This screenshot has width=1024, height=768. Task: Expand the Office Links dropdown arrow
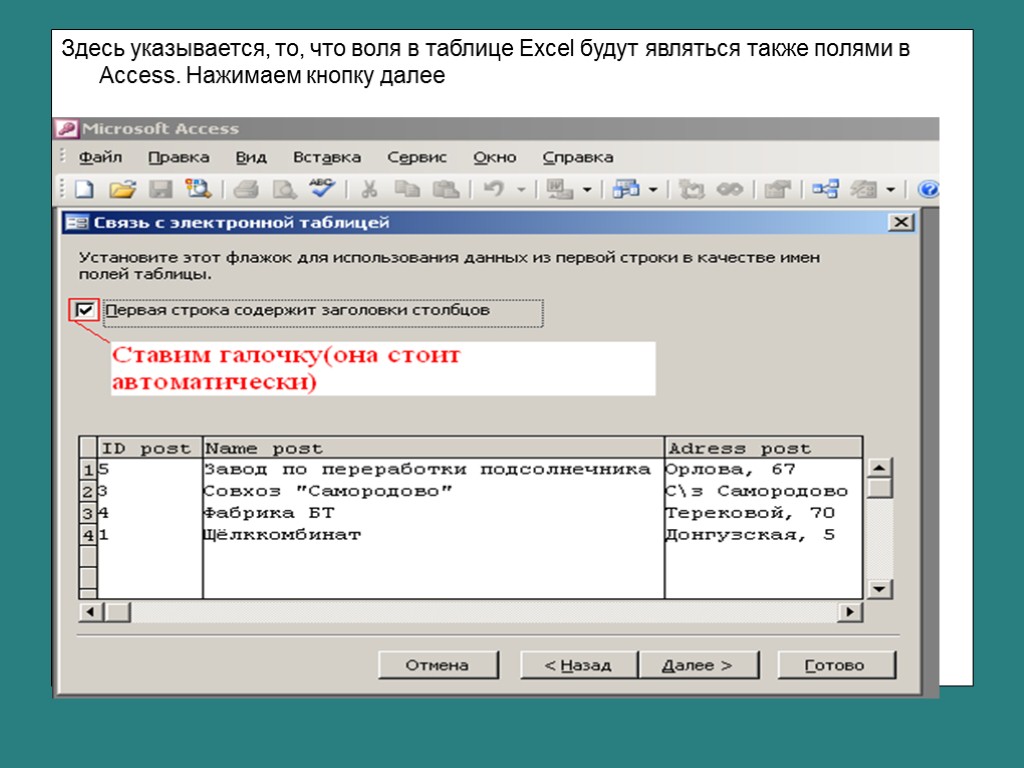point(587,190)
